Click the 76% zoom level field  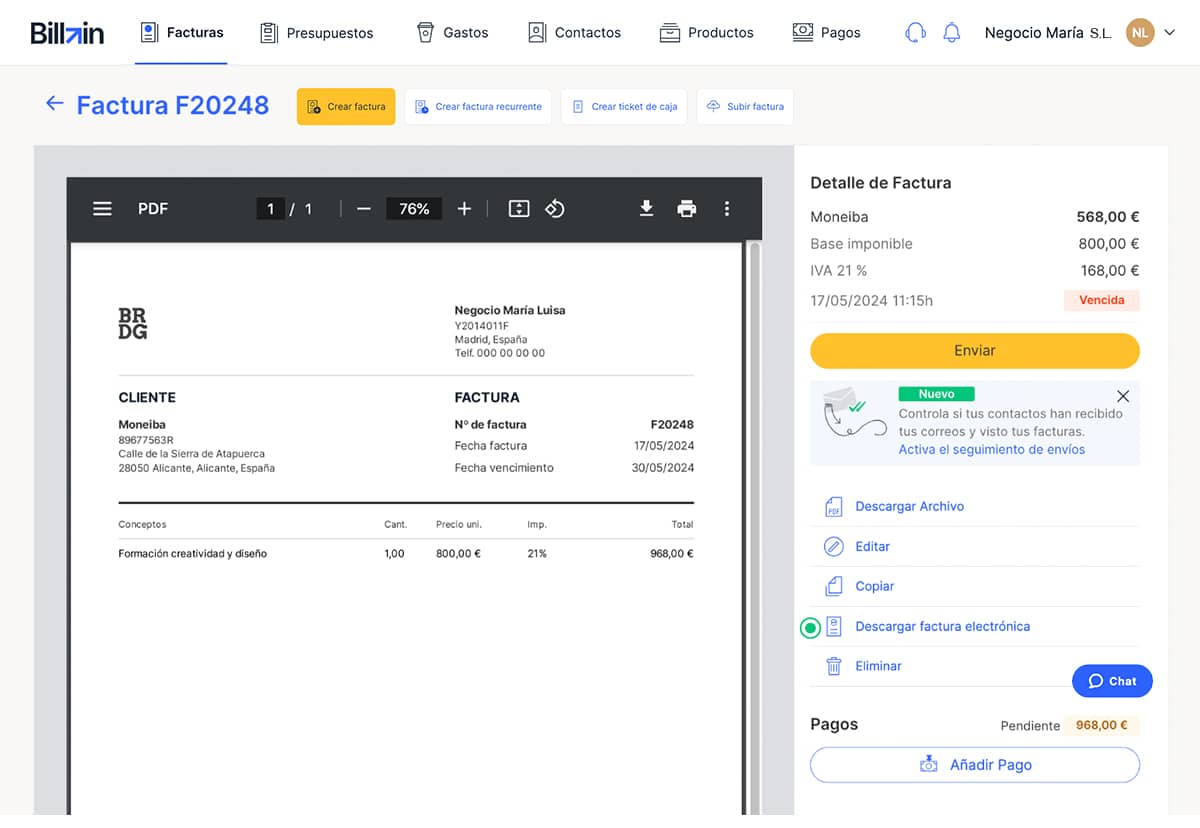[414, 209]
